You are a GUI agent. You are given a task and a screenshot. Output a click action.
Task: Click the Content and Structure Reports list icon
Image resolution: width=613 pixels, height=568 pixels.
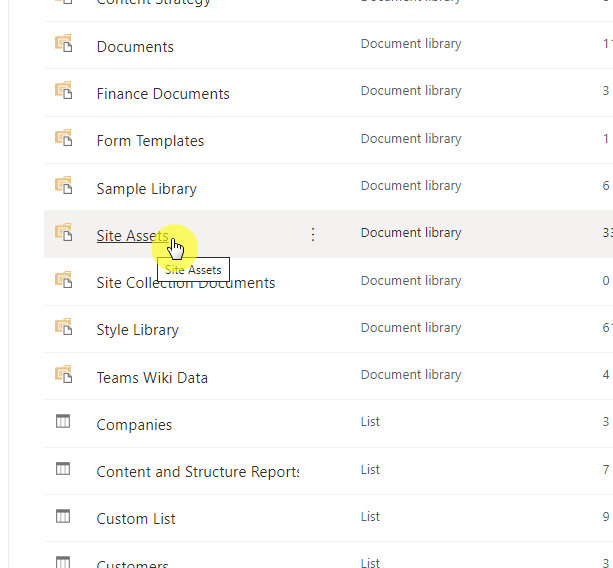pyautogui.click(x=63, y=469)
